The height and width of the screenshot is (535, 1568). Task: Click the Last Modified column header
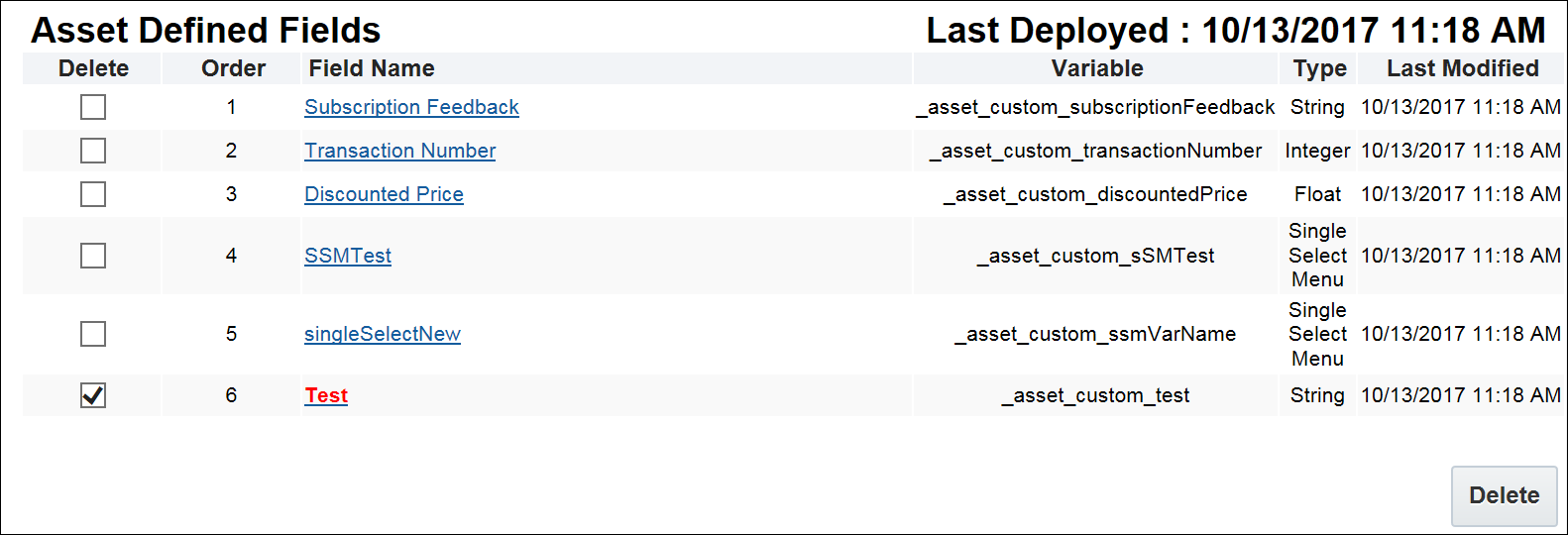tap(1462, 68)
